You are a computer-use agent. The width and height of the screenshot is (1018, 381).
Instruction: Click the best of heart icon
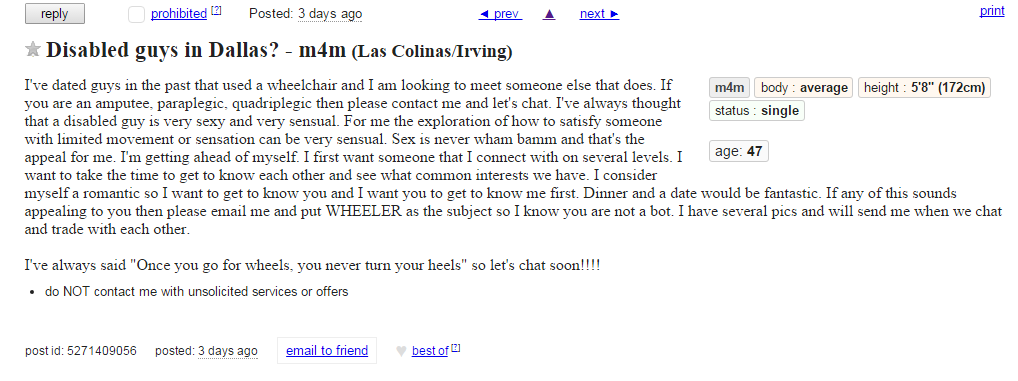tap(401, 351)
